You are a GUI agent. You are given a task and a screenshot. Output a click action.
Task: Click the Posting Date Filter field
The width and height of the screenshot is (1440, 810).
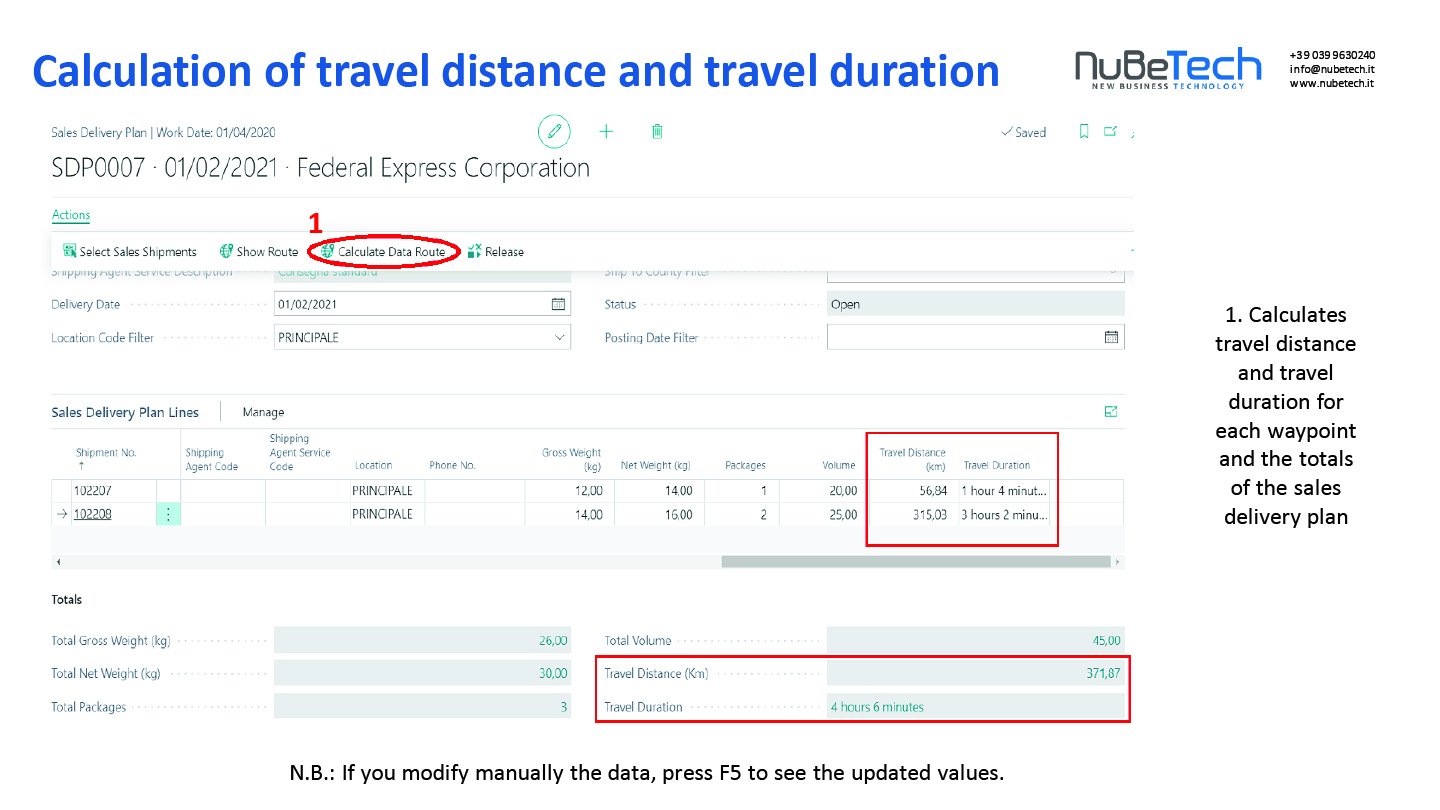click(x=975, y=337)
